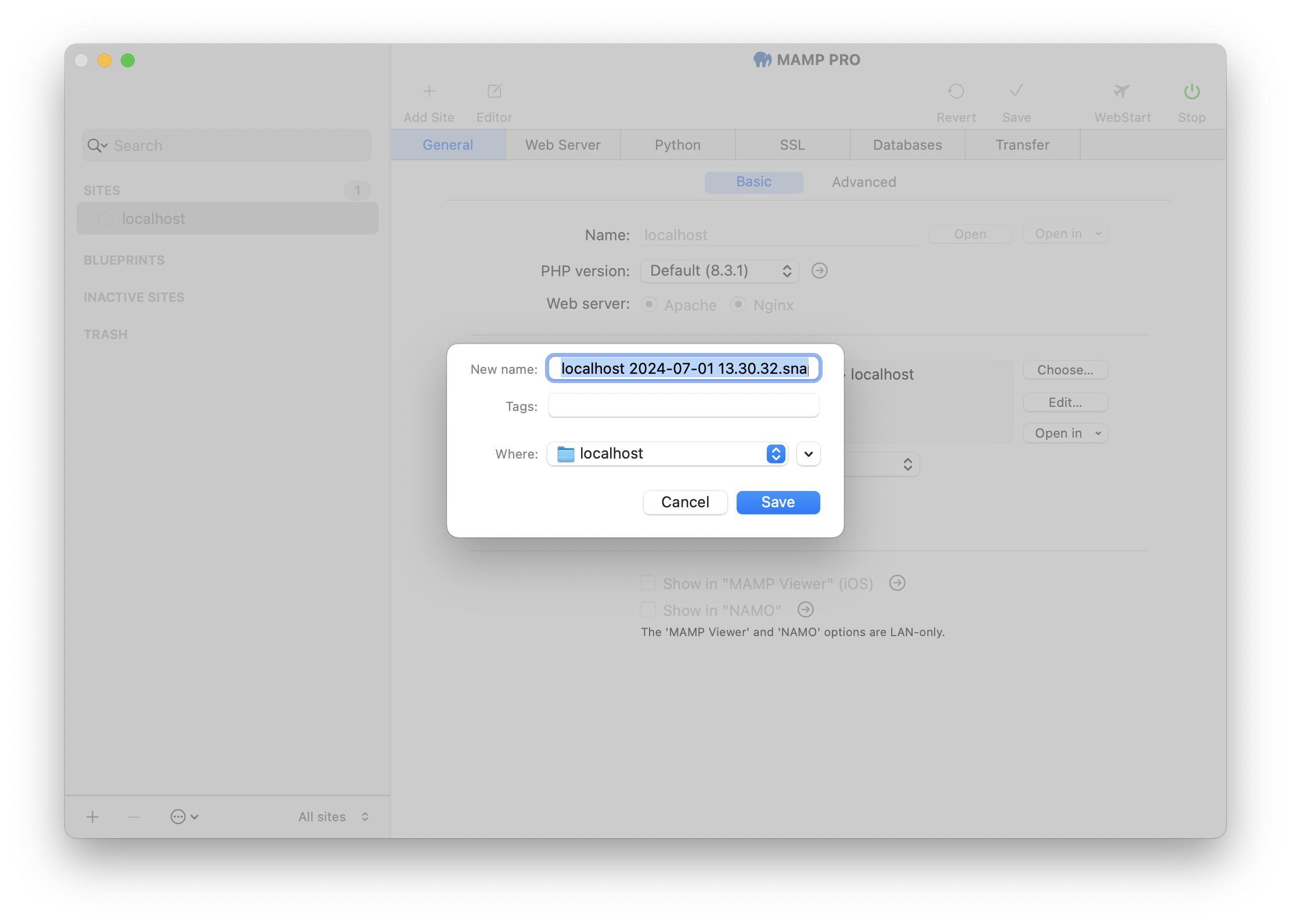Select the Basic sub-tab
This screenshot has height=924, width=1291.
coord(754,182)
